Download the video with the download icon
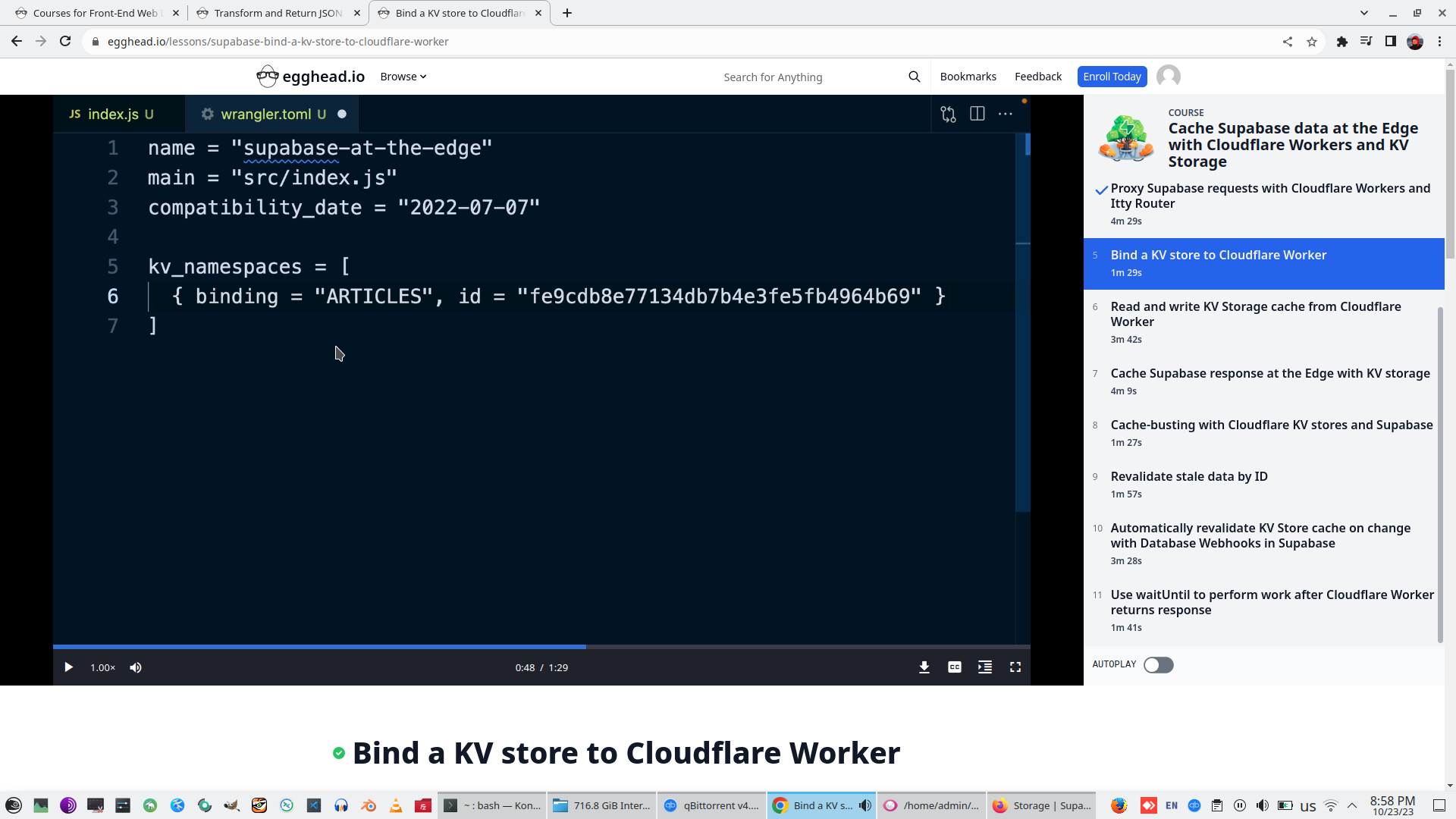1456x819 pixels. 924,667
